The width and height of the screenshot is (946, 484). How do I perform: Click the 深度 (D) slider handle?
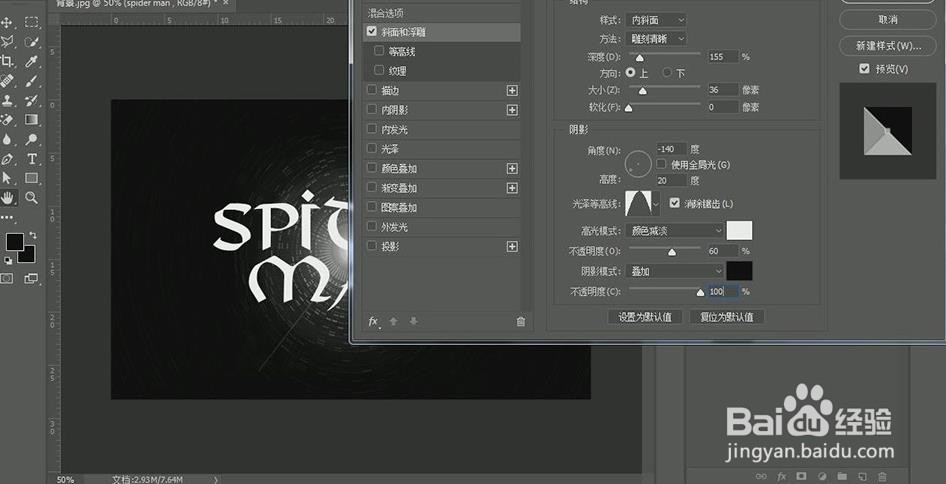click(639, 58)
